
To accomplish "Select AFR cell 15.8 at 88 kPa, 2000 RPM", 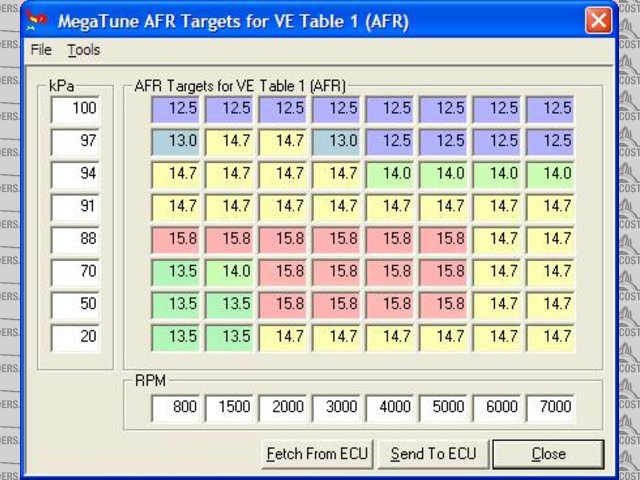I will (282, 240).
